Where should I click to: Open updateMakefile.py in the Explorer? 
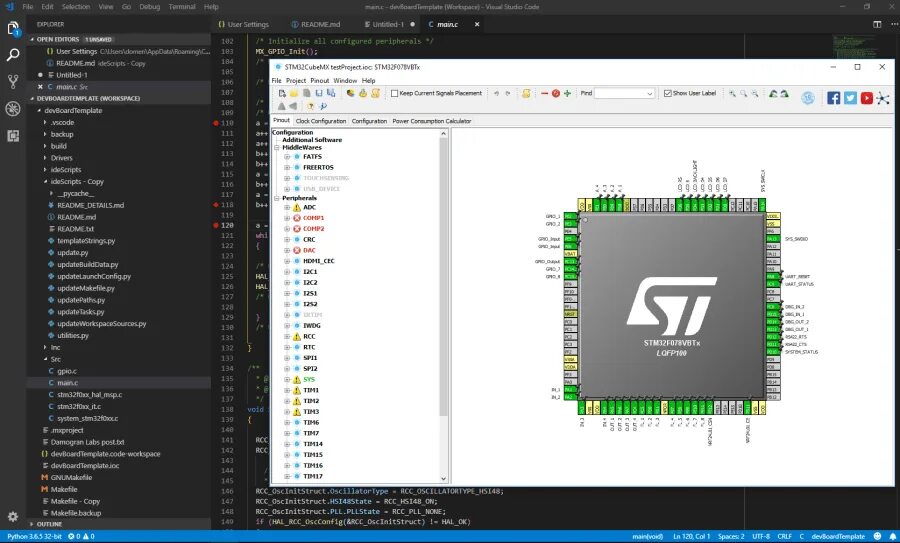click(86, 288)
